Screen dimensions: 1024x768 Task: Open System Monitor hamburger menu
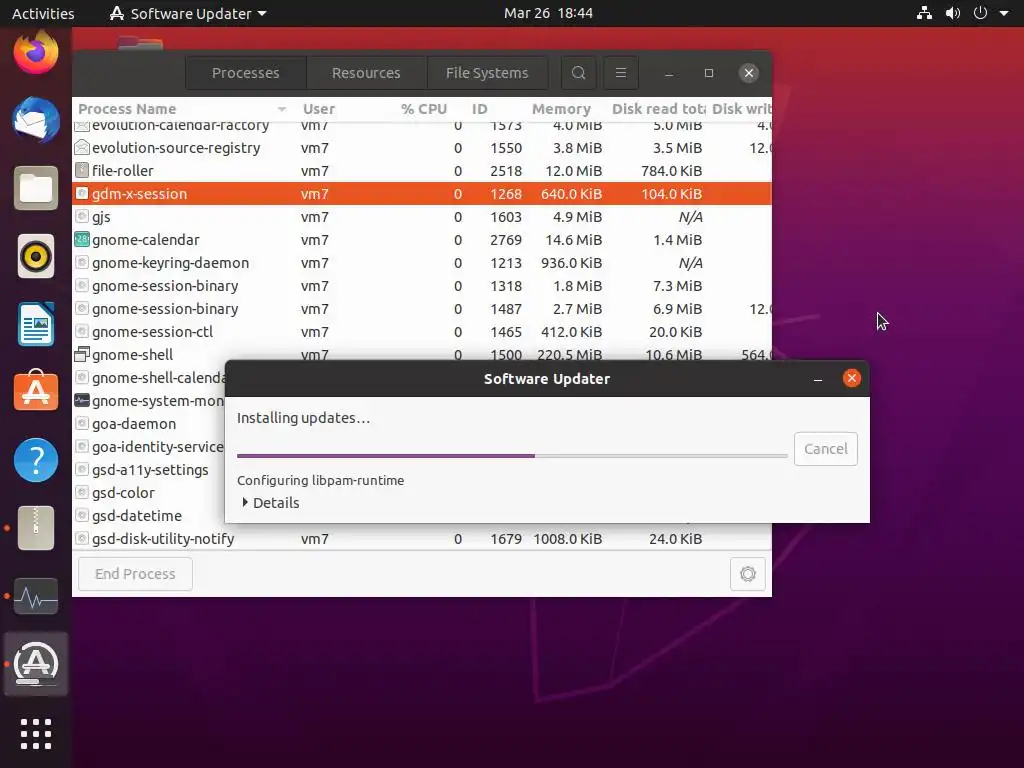(620, 72)
